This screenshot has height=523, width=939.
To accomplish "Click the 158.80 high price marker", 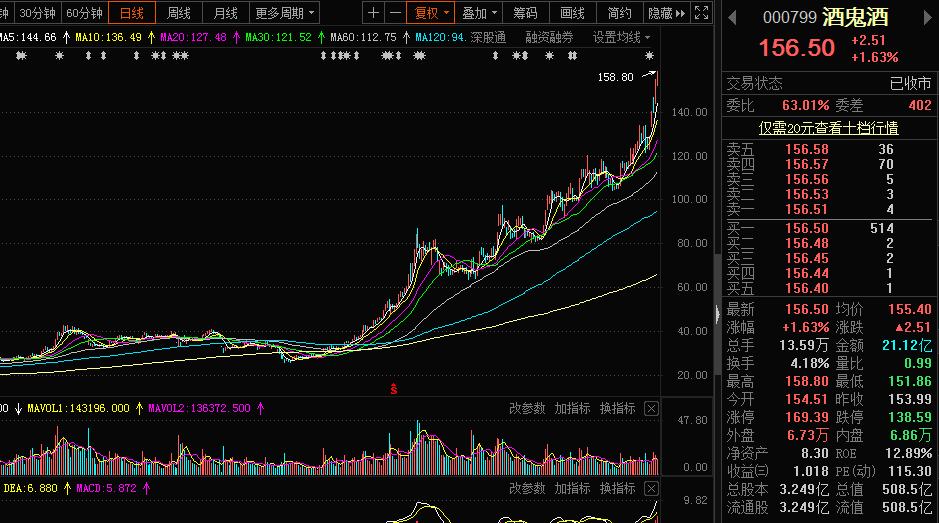I will pos(615,77).
